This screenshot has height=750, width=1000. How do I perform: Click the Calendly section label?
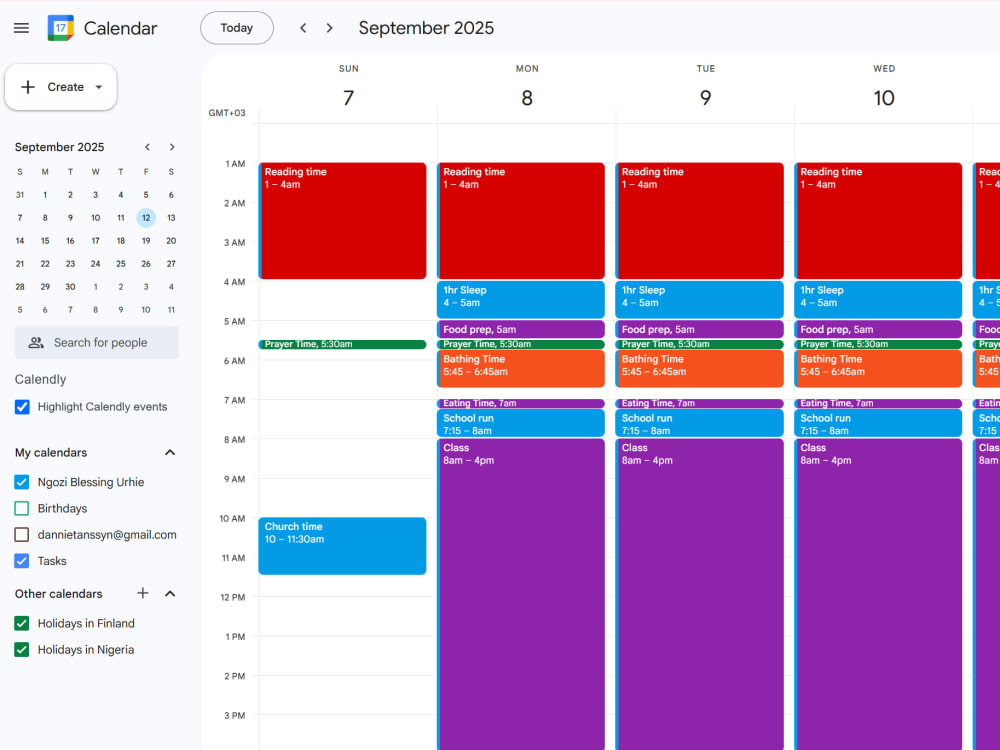[x=40, y=379]
